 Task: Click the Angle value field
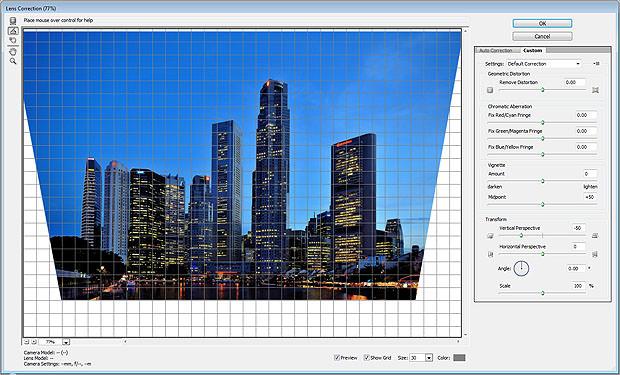pos(576,268)
